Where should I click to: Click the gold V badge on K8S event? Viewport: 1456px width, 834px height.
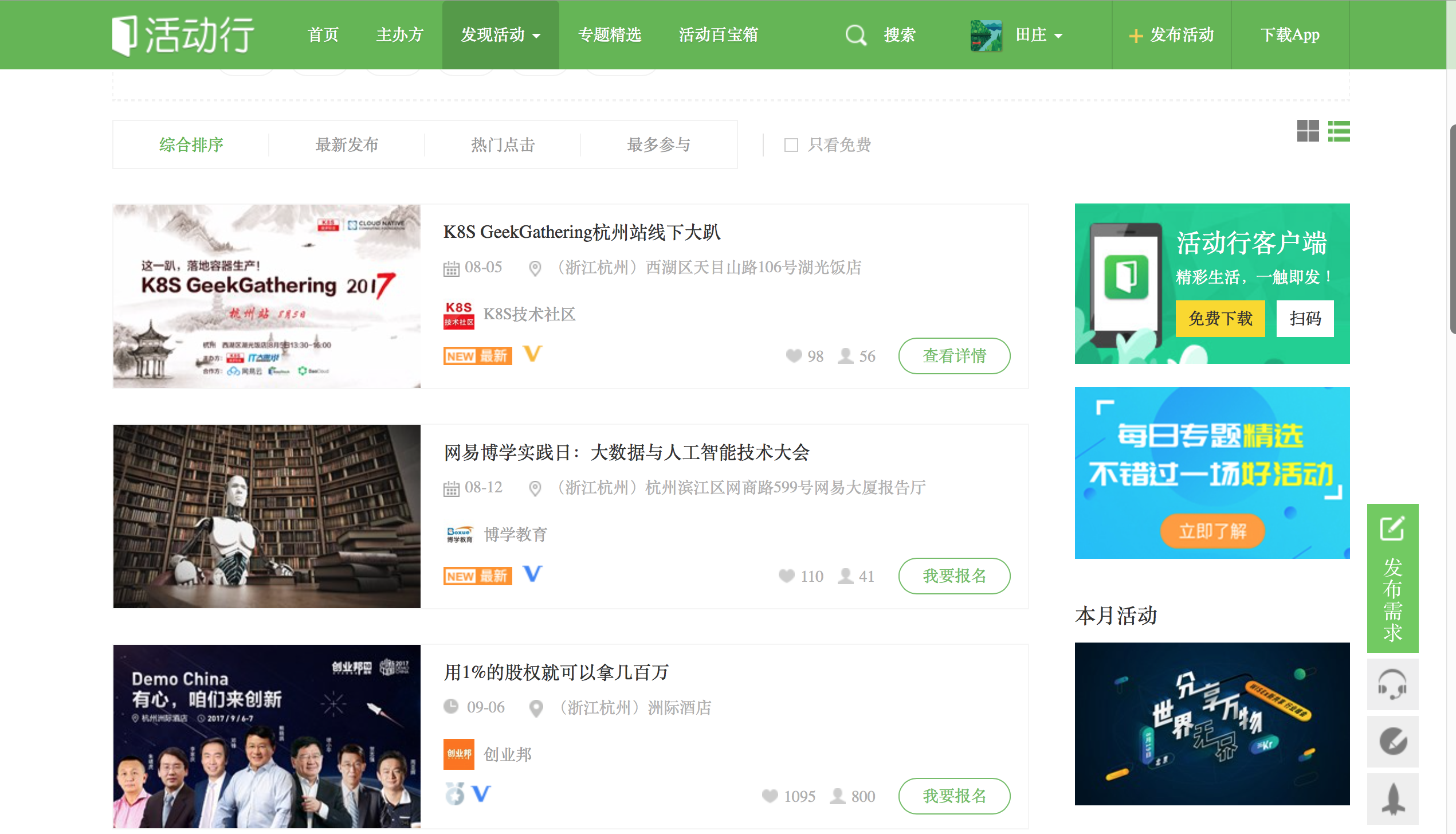(532, 354)
